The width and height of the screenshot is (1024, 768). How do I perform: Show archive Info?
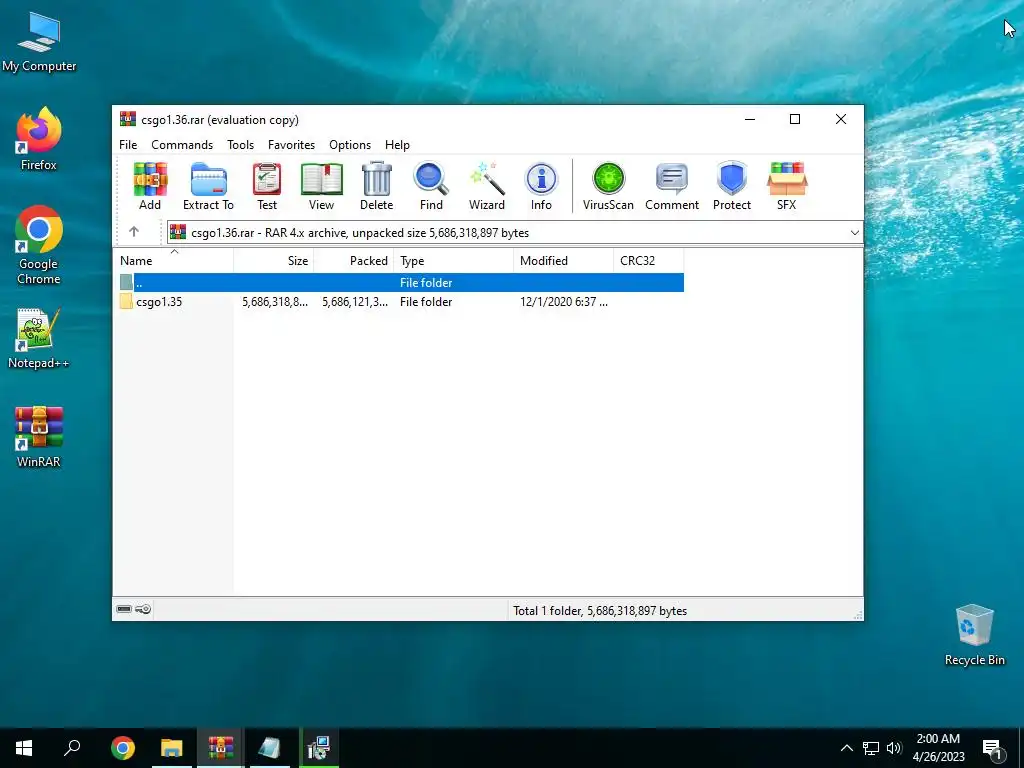[x=541, y=186]
